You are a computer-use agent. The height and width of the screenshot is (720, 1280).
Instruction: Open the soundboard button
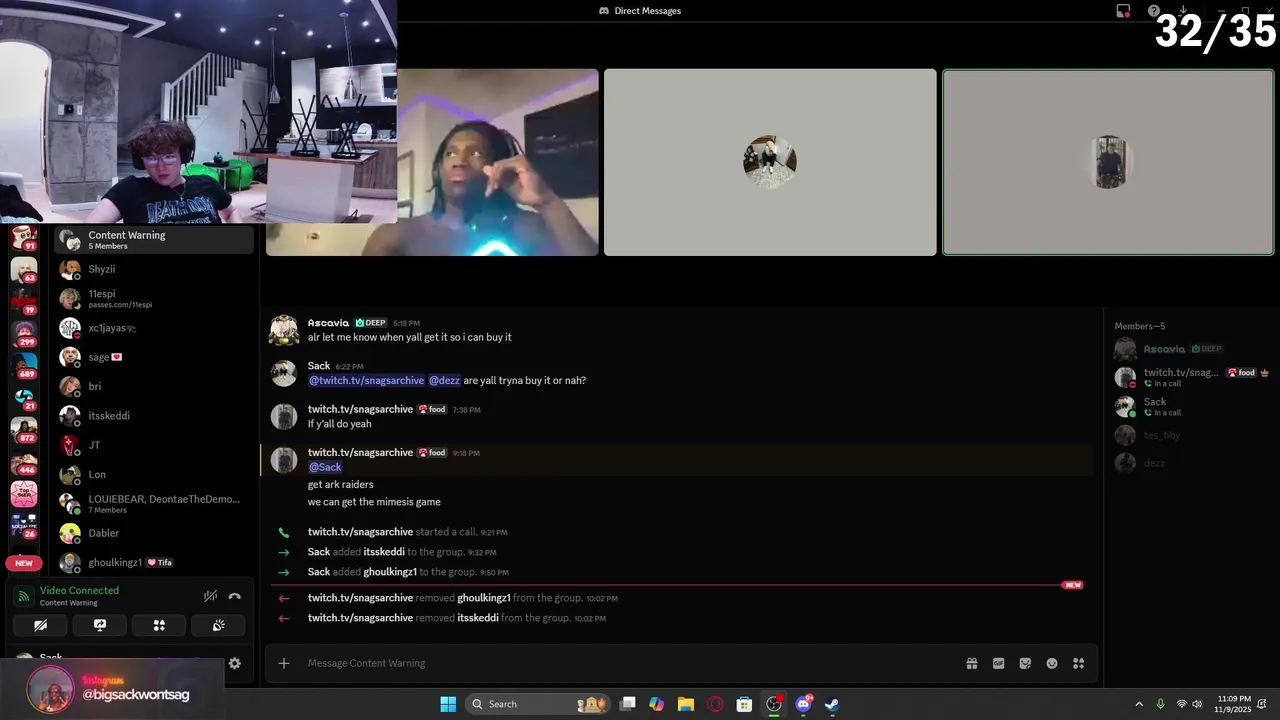click(x=218, y=625)
